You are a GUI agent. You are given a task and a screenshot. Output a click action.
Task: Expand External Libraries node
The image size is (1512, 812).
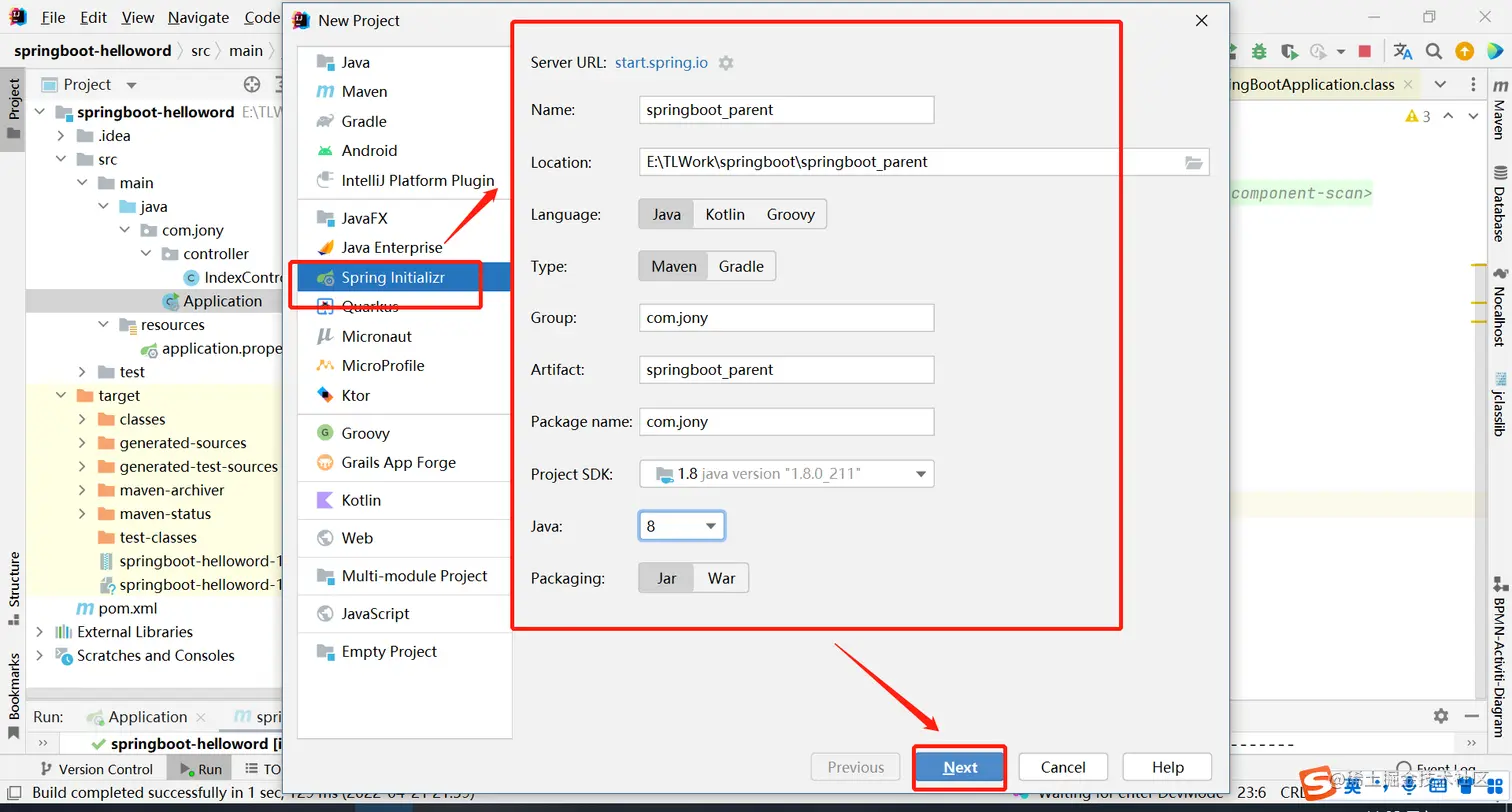[41, 632]
